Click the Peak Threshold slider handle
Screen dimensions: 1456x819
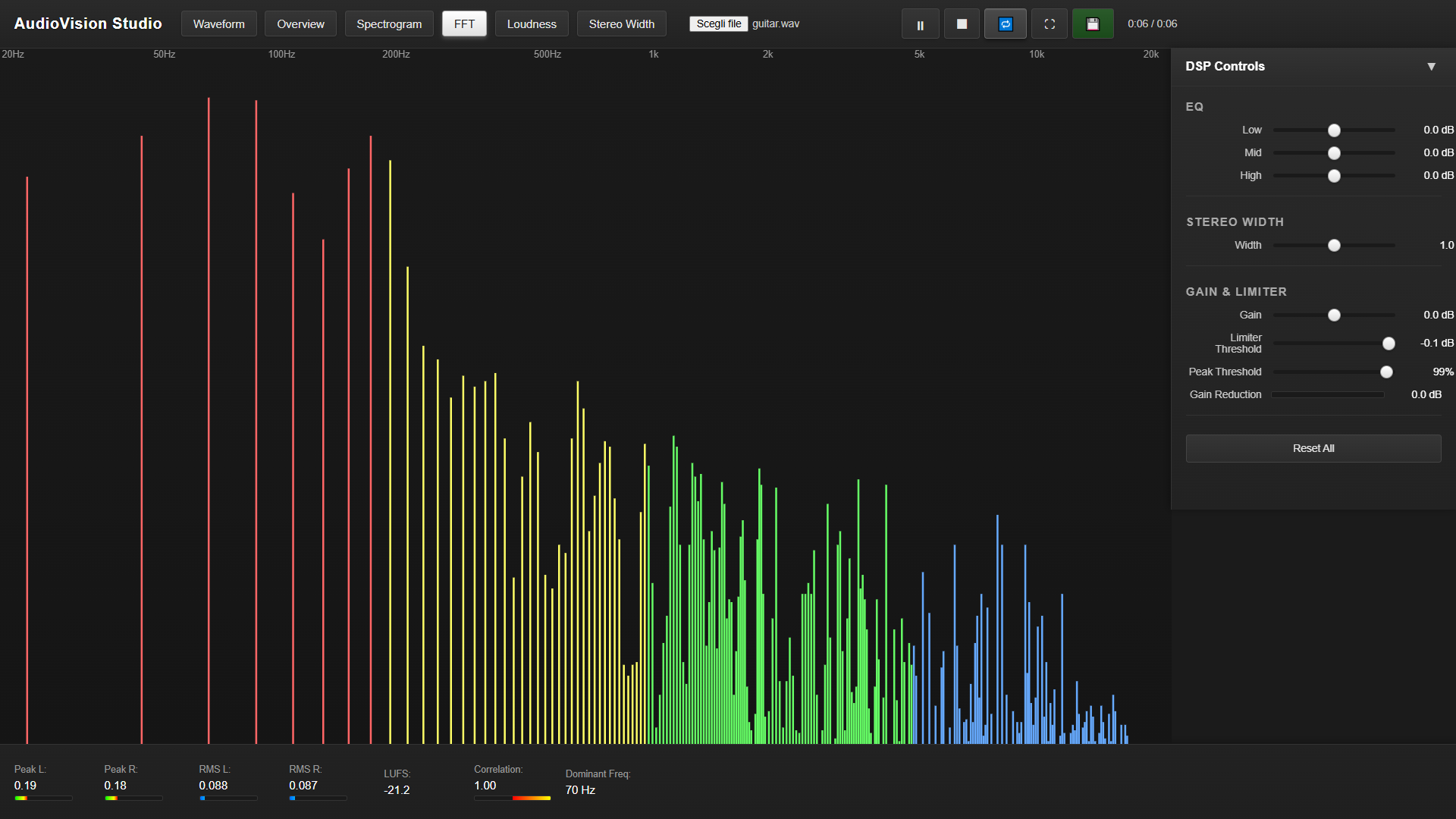(x=1386, y=372)
